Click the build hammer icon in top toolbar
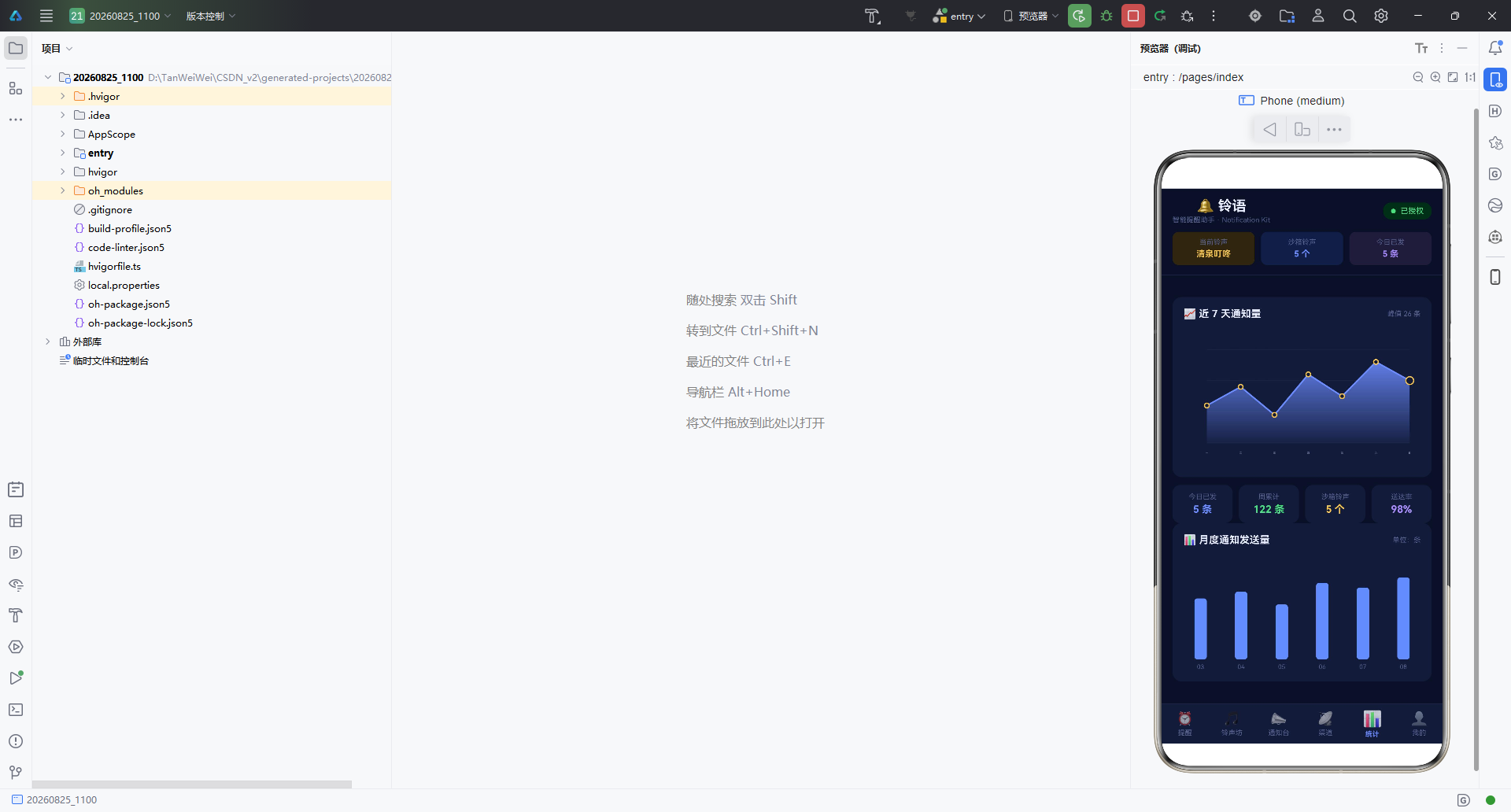The width and height of the screenshot is (1511, 812). tap(873, 16)
